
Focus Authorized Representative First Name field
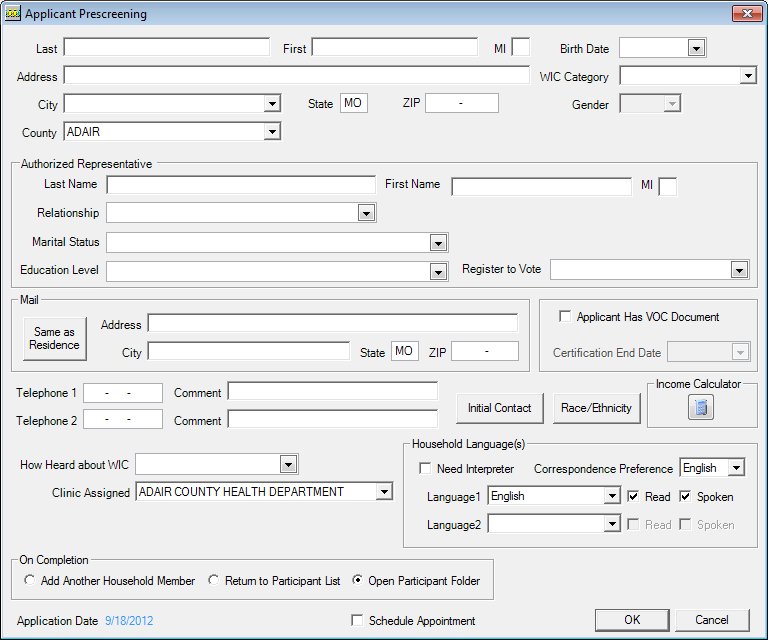542,187
